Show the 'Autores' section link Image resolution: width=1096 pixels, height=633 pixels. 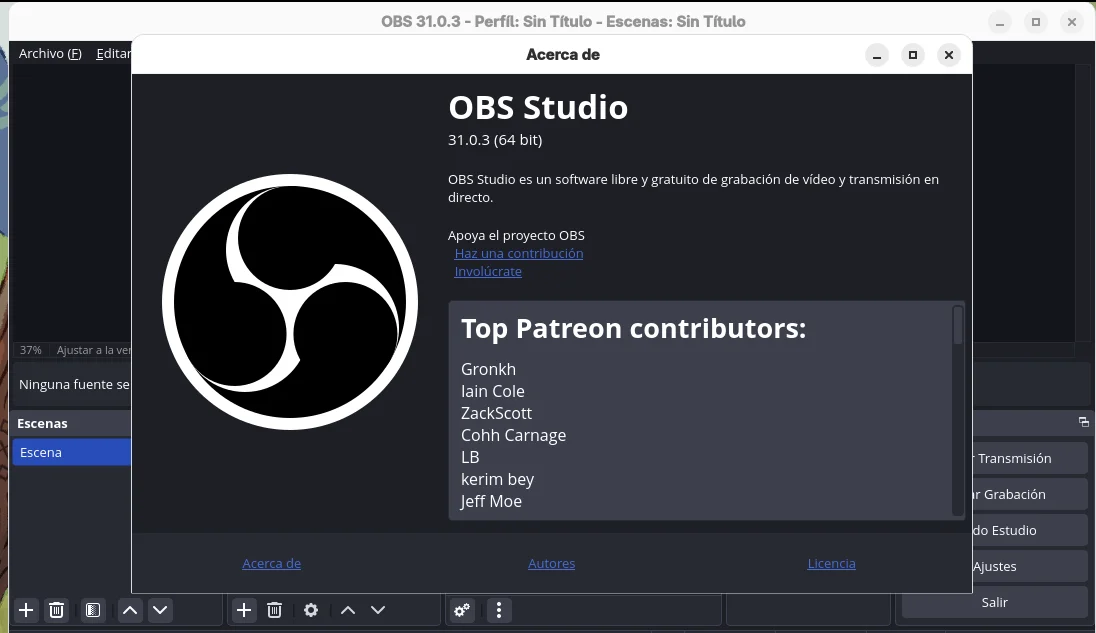click(x=551, y=563)
